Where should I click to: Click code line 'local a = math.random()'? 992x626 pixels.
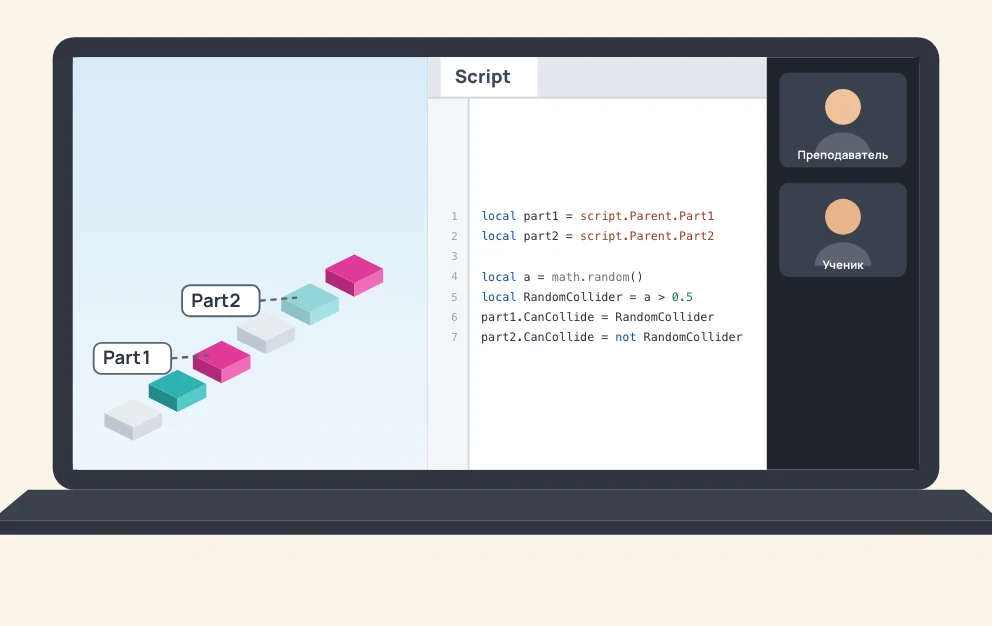562,277
